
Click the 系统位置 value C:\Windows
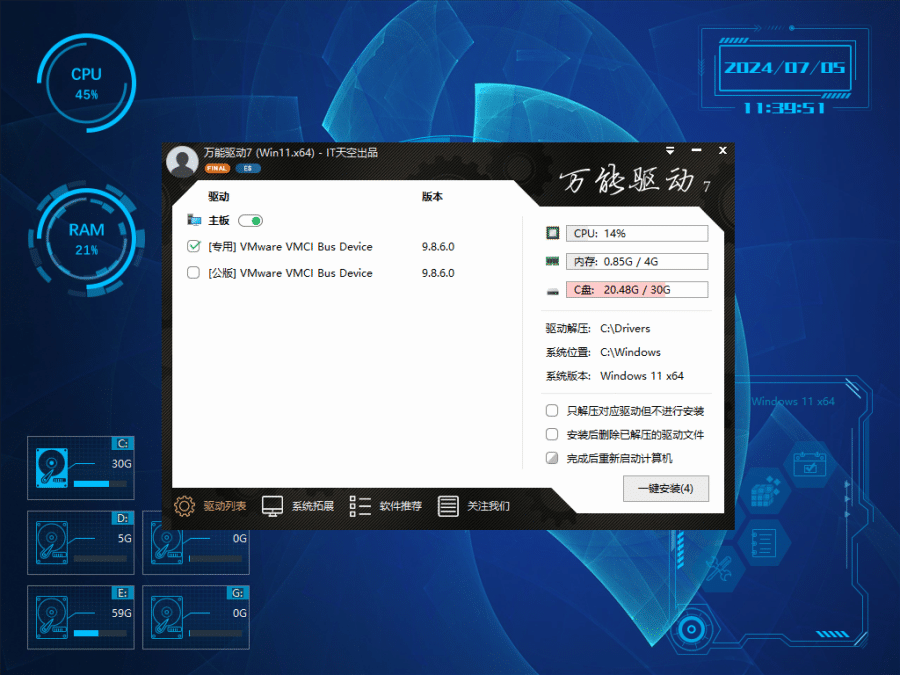[630, 352]
